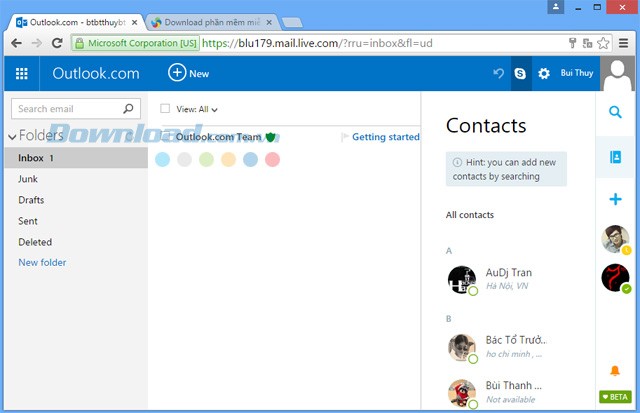Screen dimensions: 640x413
Task: Click the Bui Thuy profile avatar
Action: click(618, 73)
